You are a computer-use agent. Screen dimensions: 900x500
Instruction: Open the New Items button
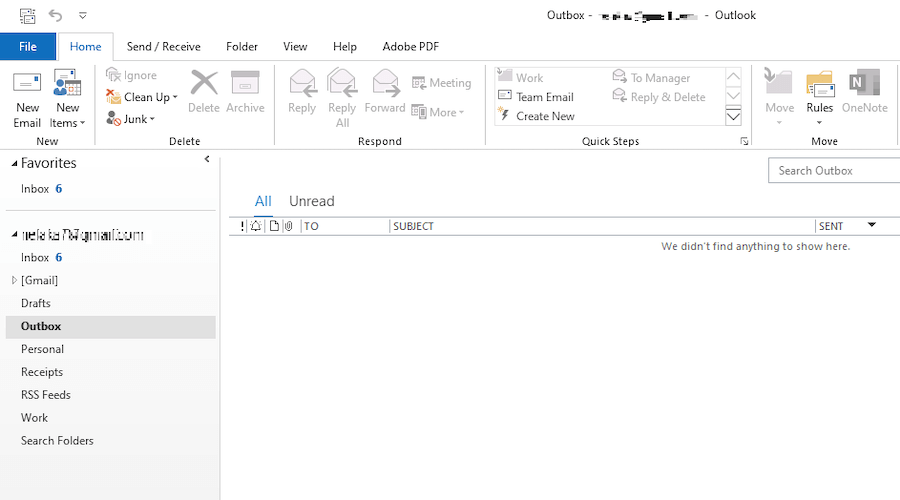[x=67, y=99]
